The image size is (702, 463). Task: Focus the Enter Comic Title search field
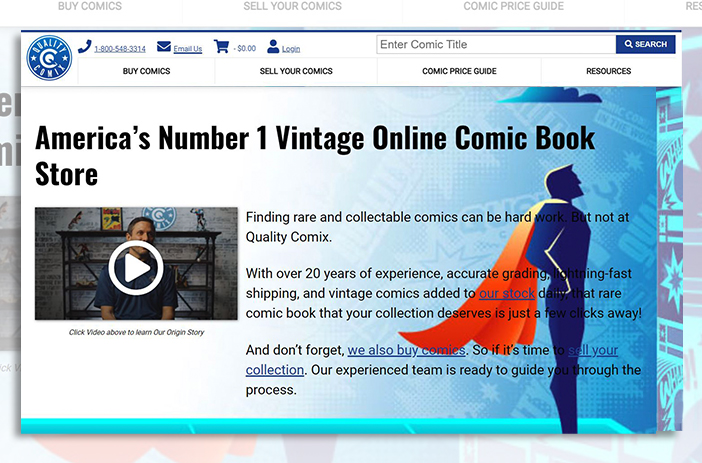point(496,44)
